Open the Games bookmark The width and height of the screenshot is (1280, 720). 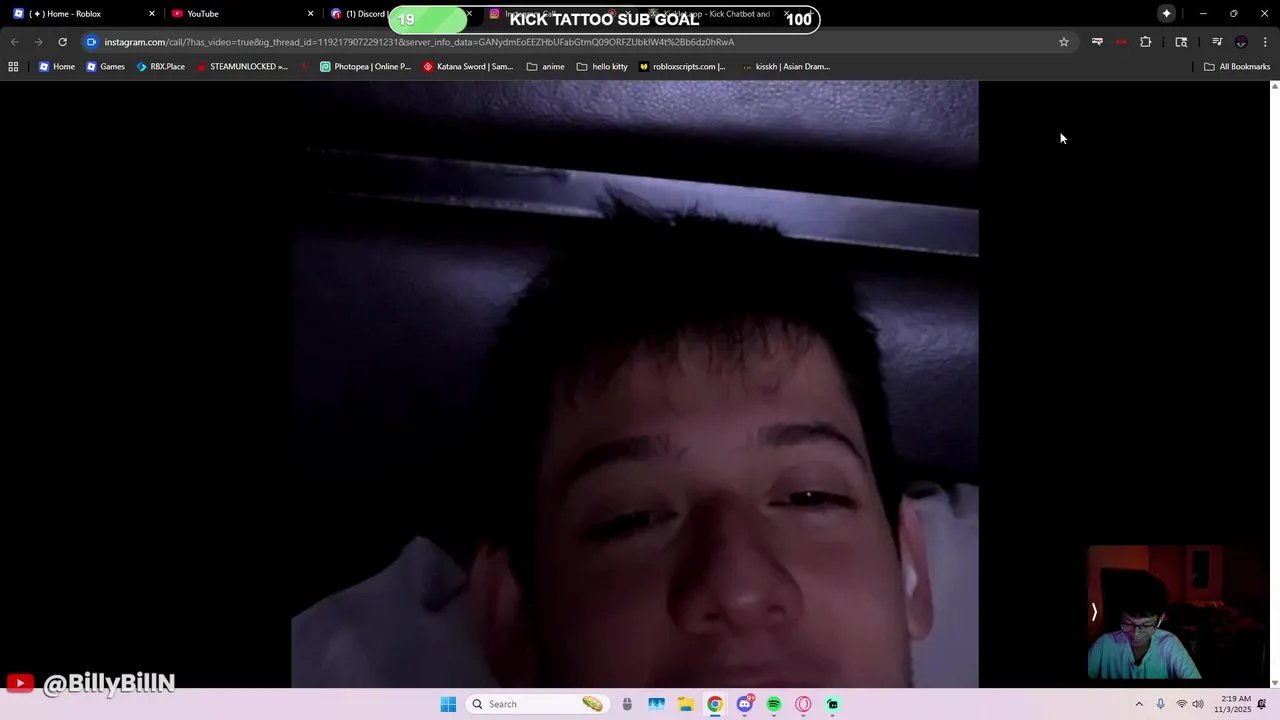click(105, 67)
